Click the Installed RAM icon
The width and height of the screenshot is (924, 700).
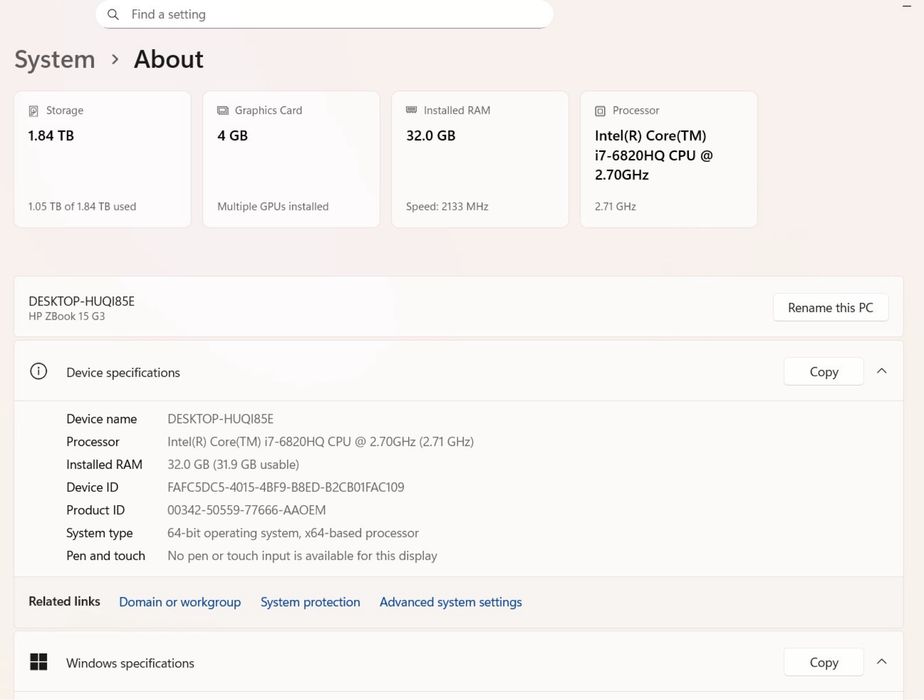[412, 110]
